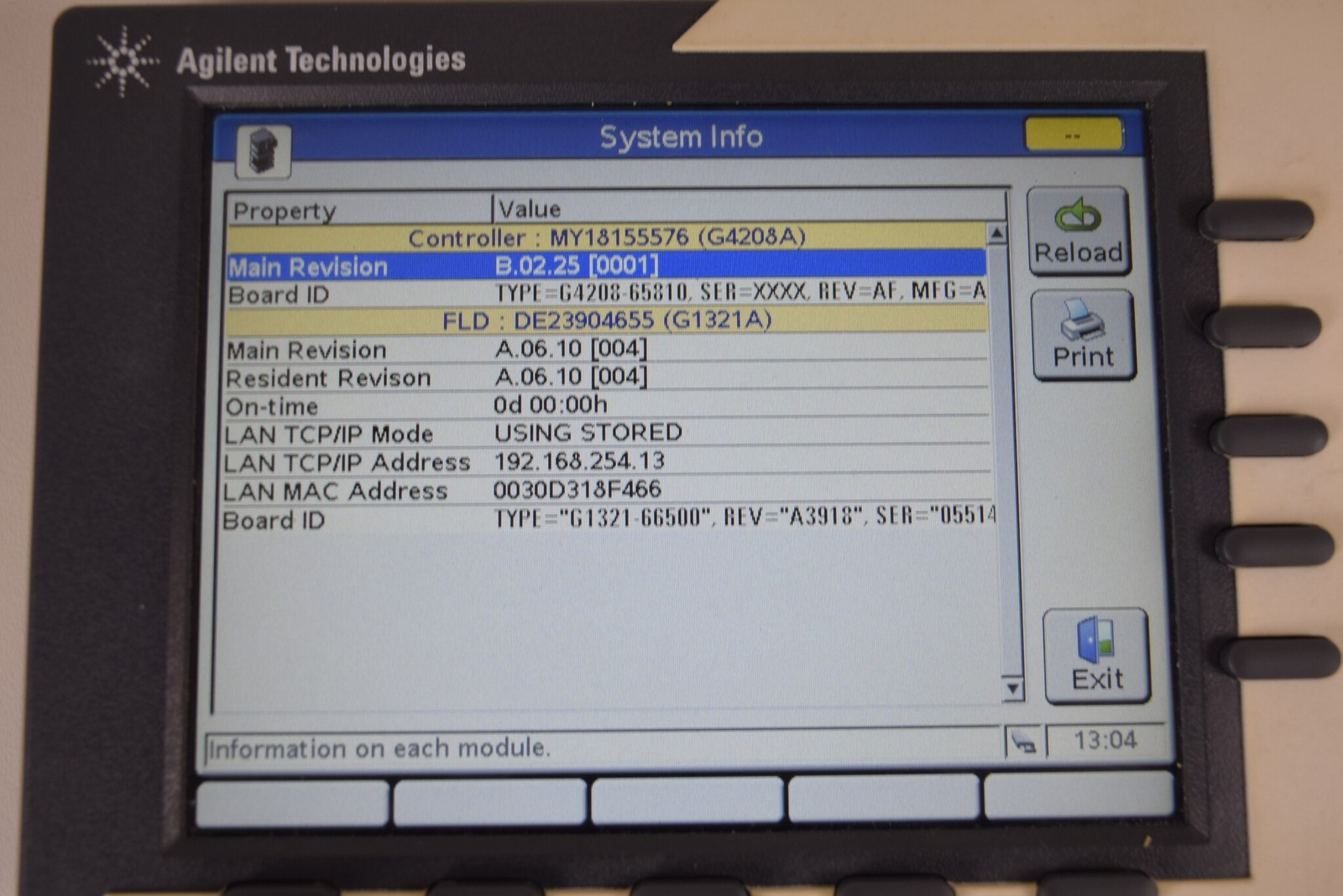Click the Reload button
Viewport: 1343px width, 896px height.
[x=1079, y=232]
